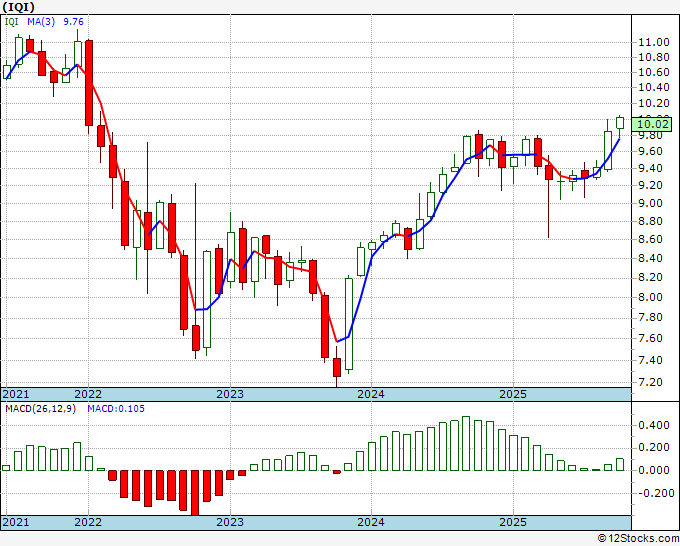Click the 9.80 price axis label
Screen dimensions: 680x546
point(650,135)
